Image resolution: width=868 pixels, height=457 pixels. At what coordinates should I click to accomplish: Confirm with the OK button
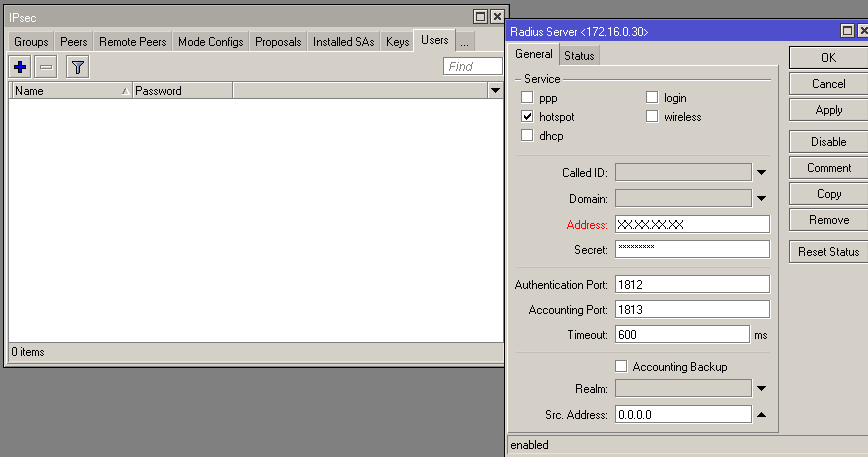tap(828, 58)
